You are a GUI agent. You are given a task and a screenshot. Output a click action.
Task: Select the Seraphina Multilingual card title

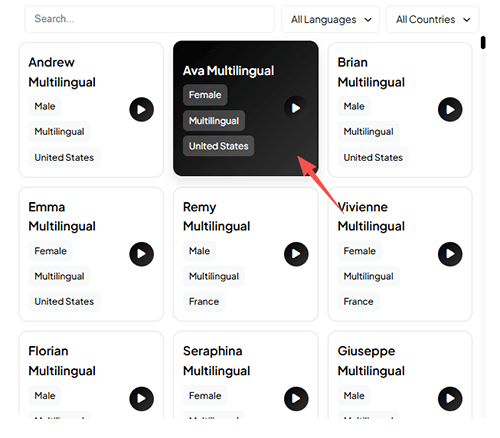tap(217, 361)
